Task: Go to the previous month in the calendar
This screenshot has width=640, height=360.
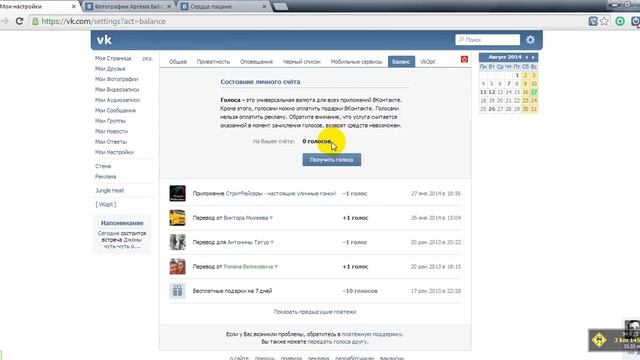Action: [x=527, y=58]
